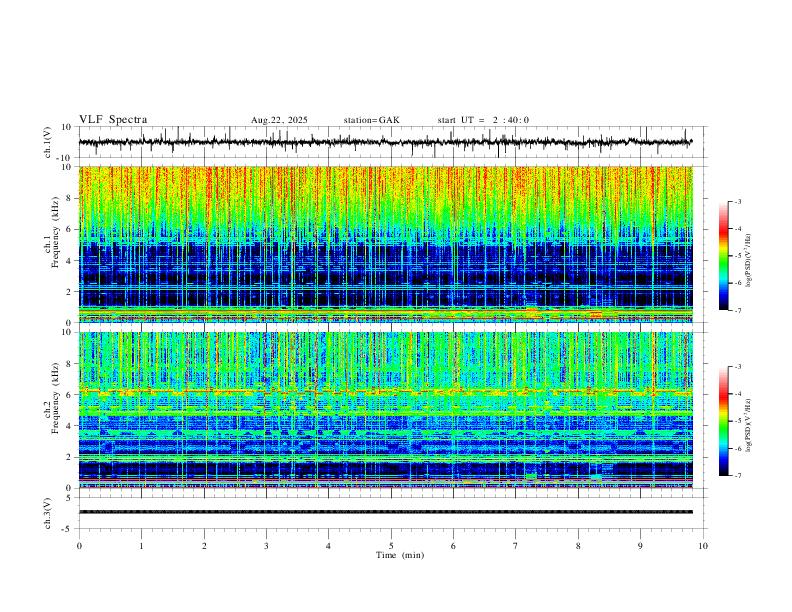Click time axis tick label '5'
The height and width of the screenshot is (612, 792).
391,546
